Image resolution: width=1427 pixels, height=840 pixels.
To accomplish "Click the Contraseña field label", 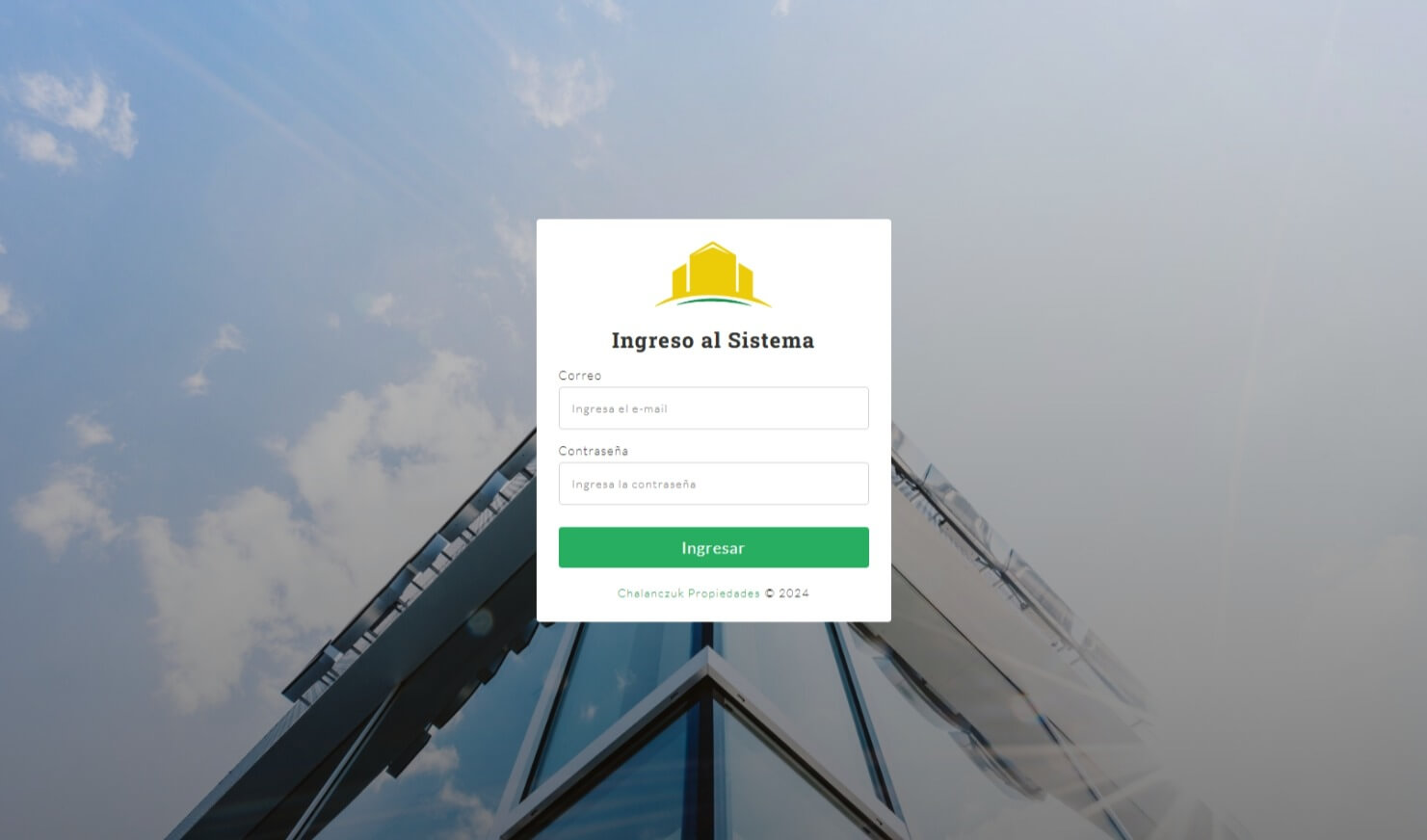I will coord(593,451).
